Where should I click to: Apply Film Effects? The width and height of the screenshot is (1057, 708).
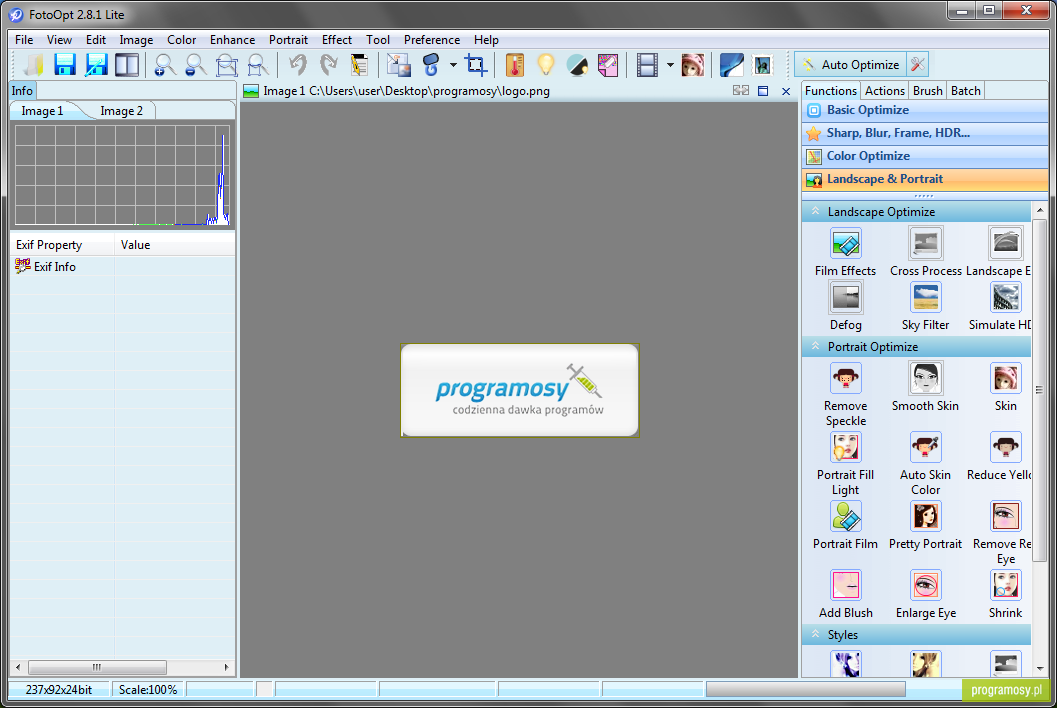pos(845,253)
